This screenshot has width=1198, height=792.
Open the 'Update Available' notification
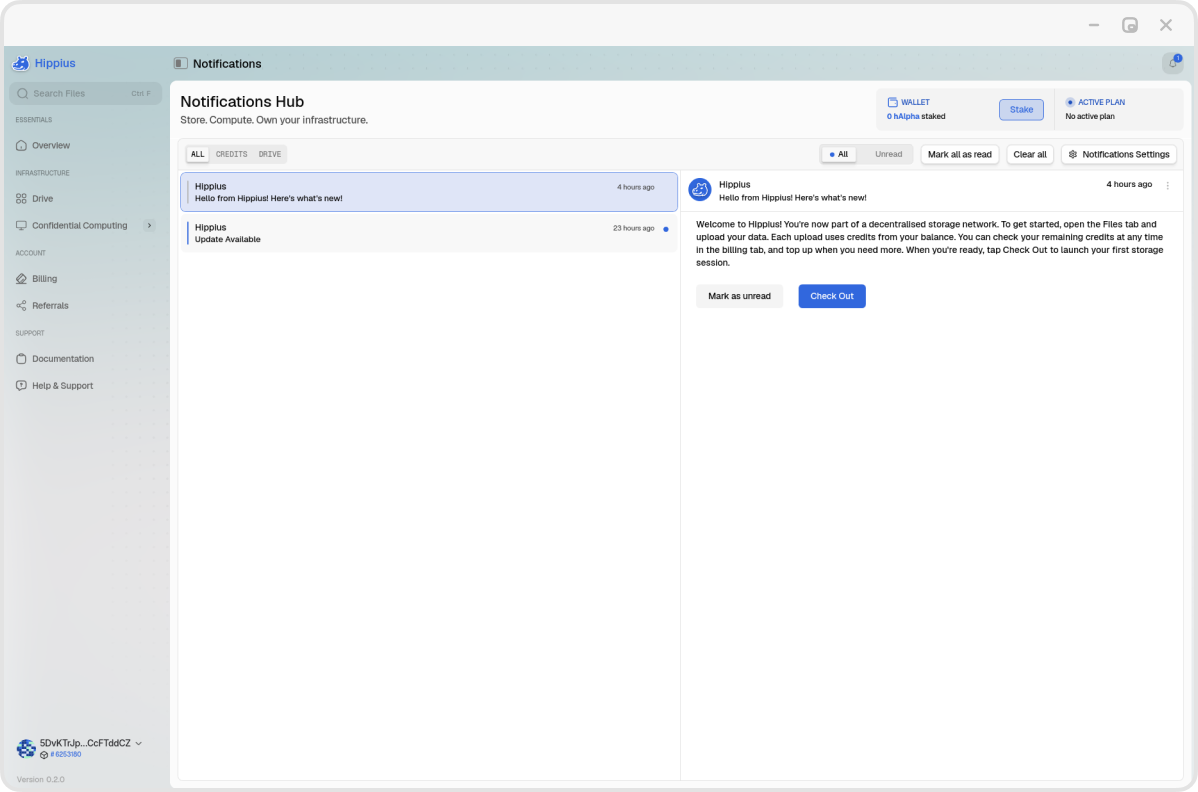(x=429, y=233)
